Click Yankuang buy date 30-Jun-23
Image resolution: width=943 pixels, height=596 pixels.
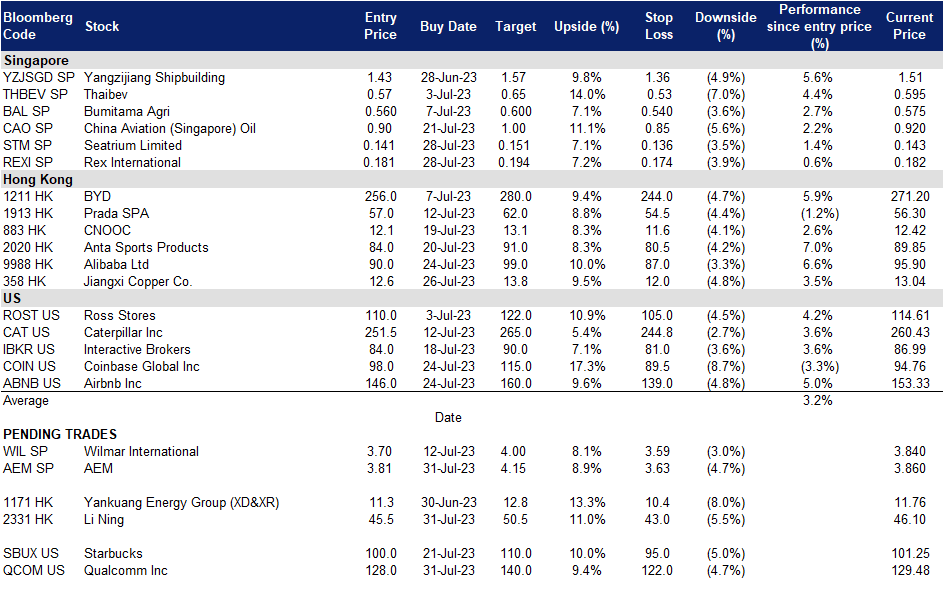(x=449, y=503)
